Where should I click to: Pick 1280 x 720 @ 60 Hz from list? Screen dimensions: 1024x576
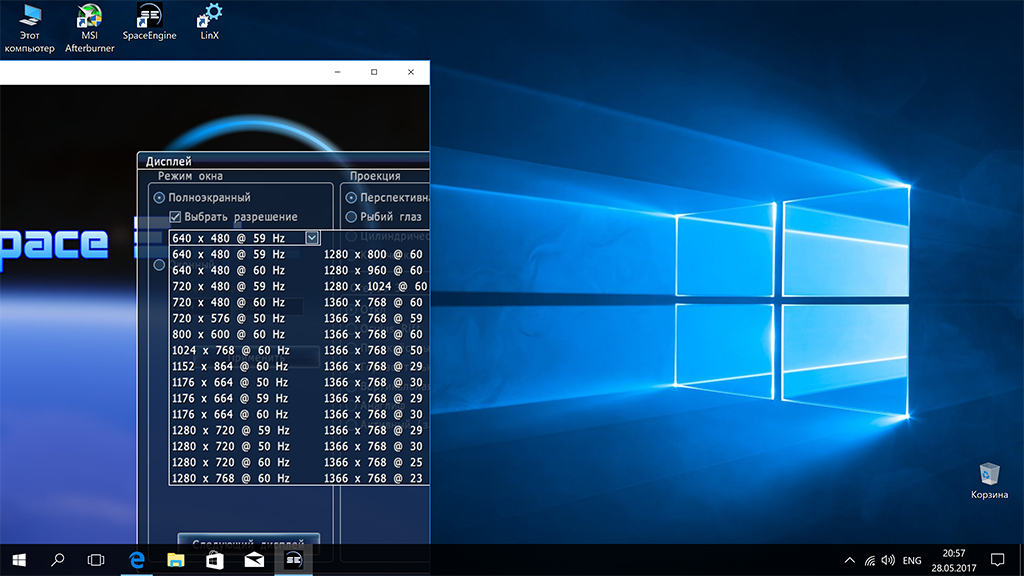tap(231, 462)
